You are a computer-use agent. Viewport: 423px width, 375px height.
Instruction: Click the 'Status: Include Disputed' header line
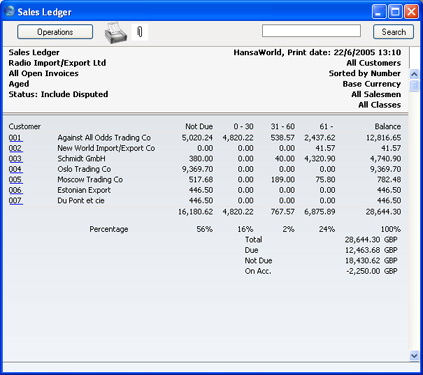tap(58, 94)
